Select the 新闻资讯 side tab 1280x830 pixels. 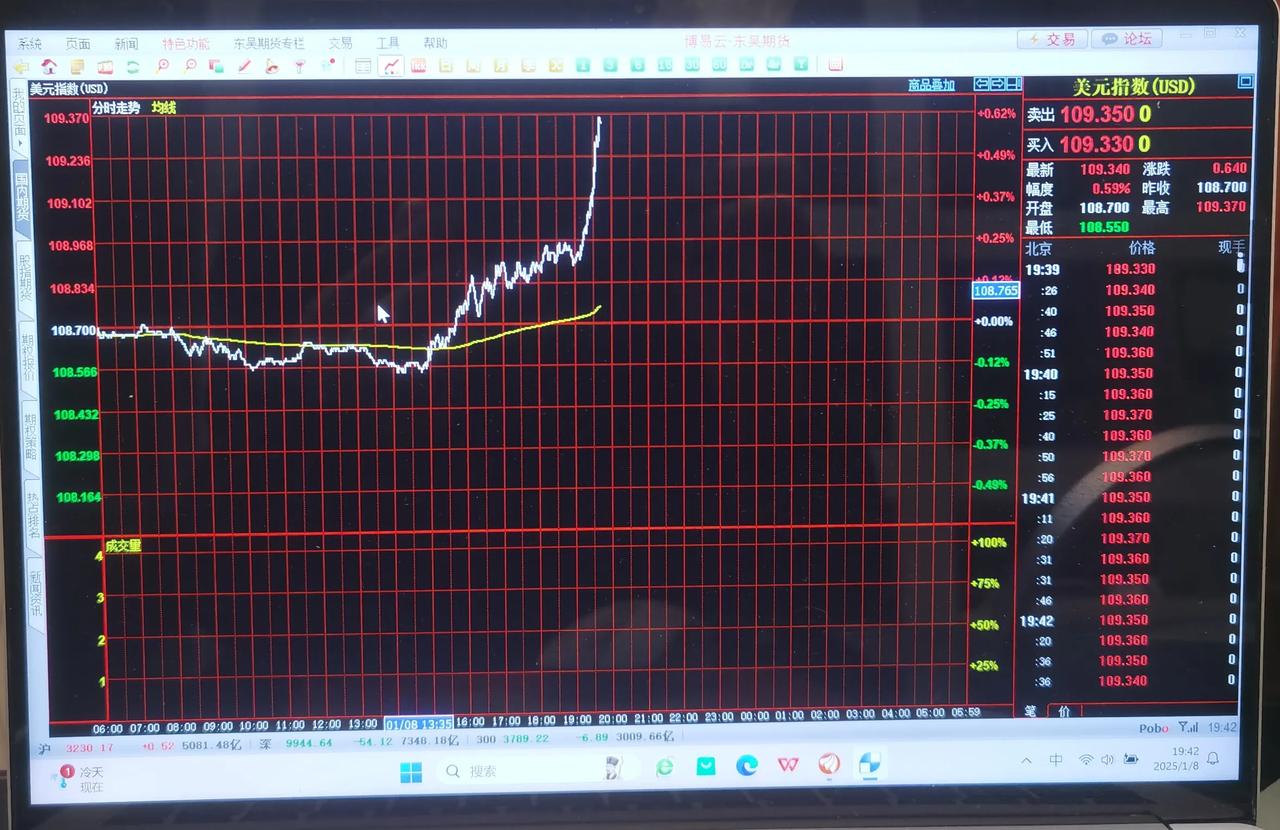point(35,594)
